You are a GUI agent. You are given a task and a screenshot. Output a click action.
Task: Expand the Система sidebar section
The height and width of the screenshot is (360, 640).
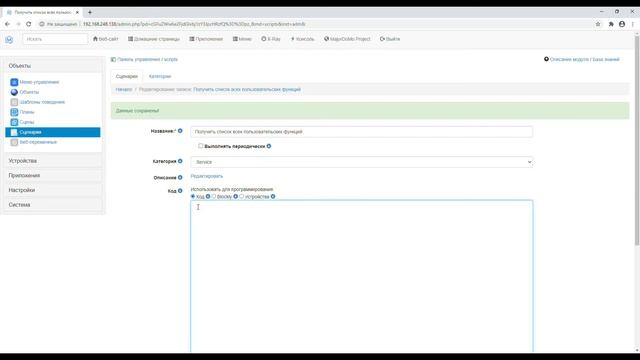point(53,205)
